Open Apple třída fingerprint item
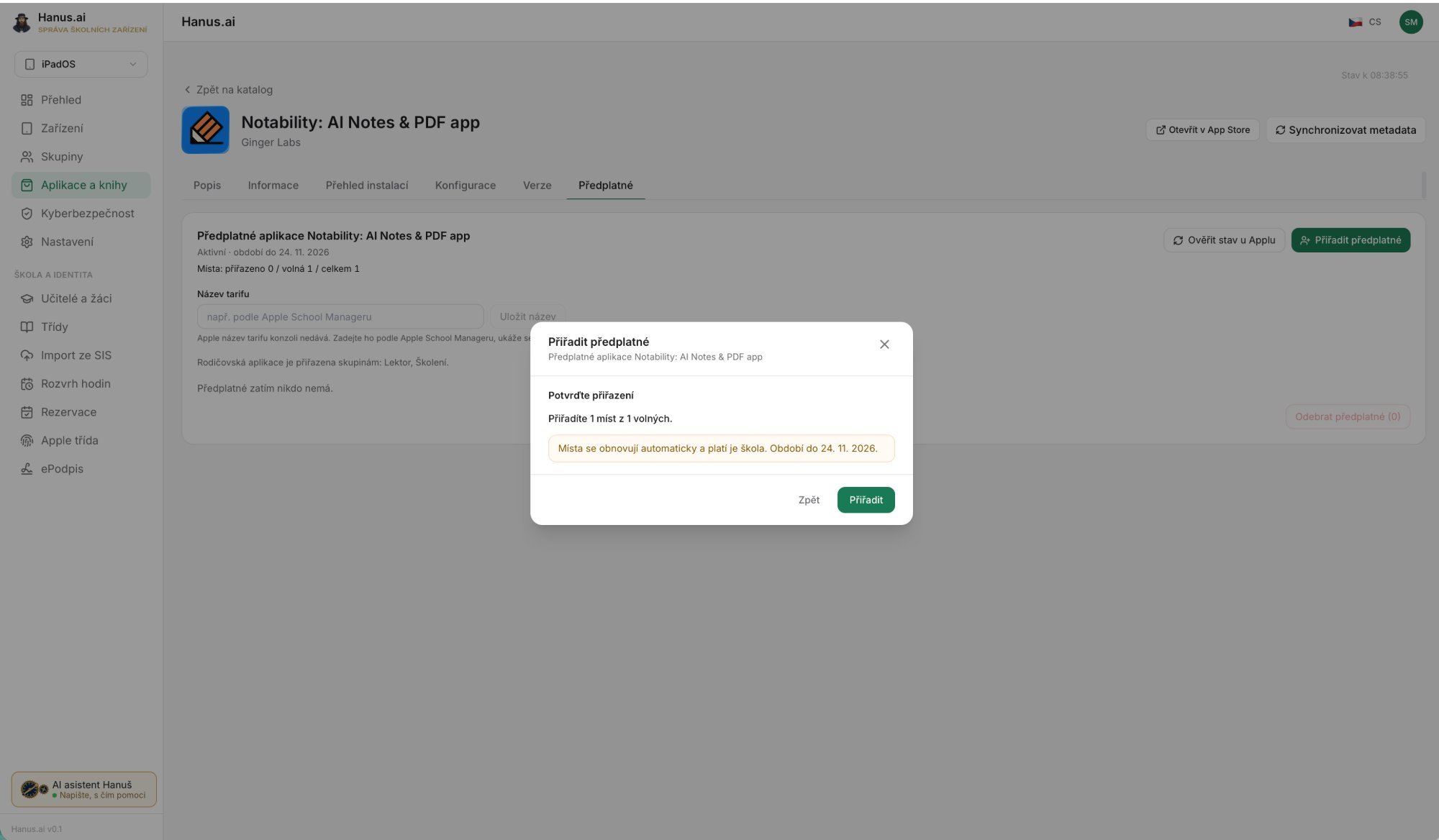The width and height of the screenshot is (1439, 840). pos(81,440)
